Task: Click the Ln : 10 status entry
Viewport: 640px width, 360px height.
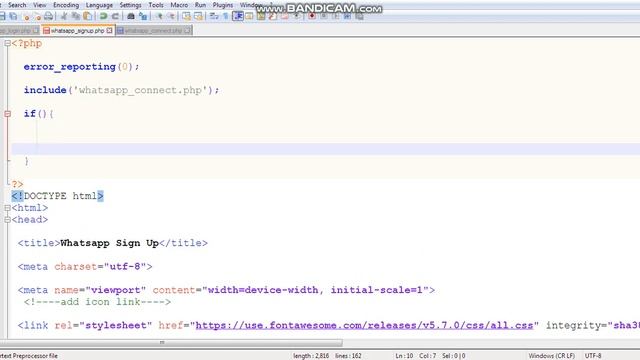Action: click(404, 356)
